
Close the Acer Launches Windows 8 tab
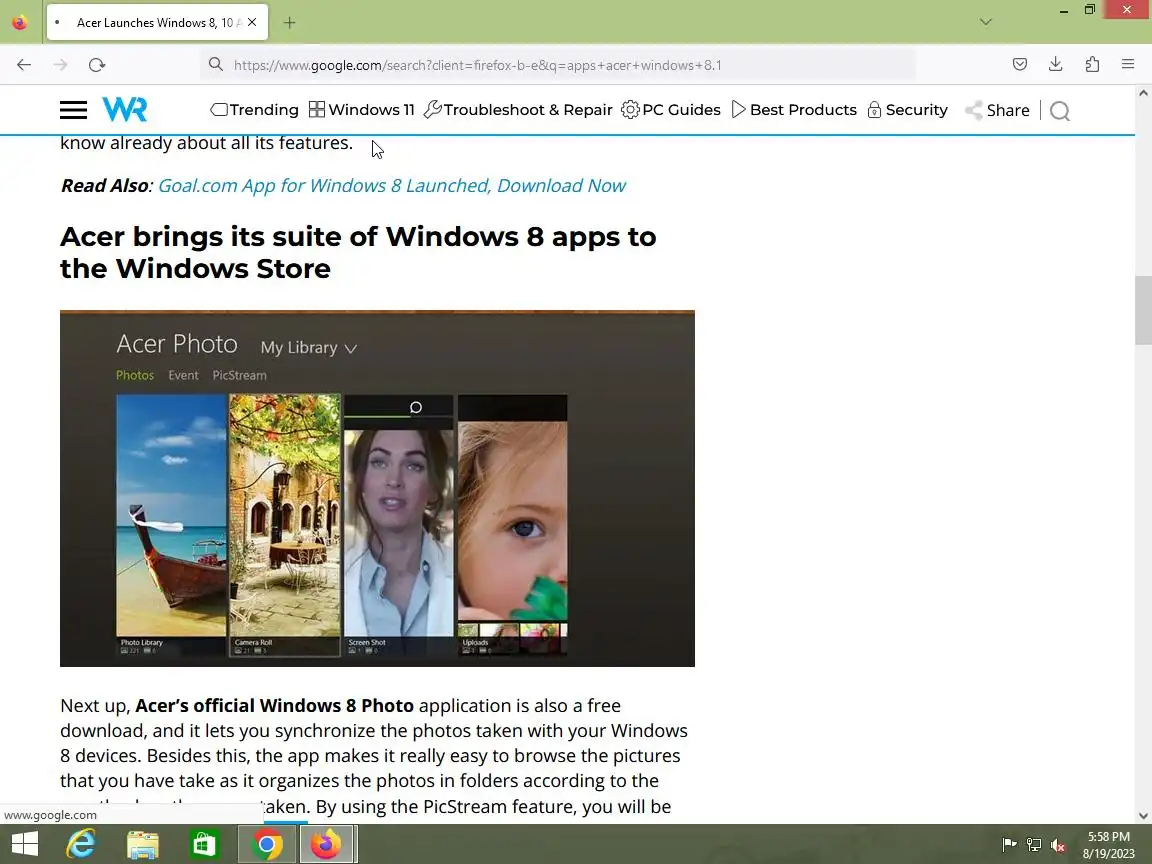tap(252, 22)
